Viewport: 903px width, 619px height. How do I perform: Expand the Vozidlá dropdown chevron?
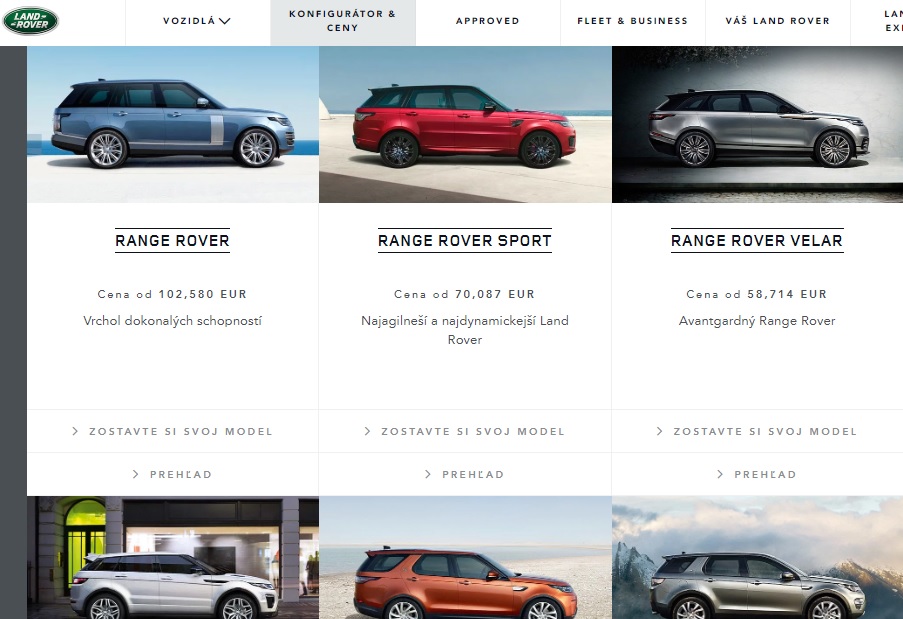coord(225,21)
